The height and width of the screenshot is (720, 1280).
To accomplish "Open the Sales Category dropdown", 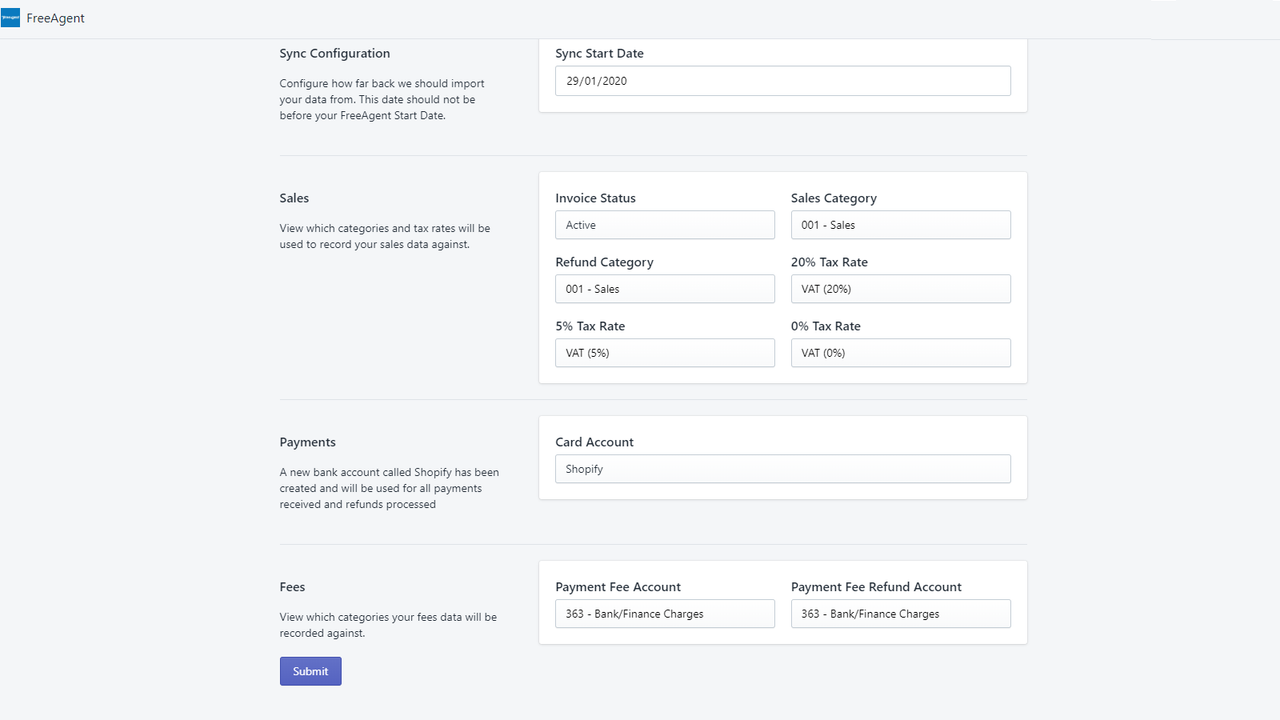I will pos(900,224).
